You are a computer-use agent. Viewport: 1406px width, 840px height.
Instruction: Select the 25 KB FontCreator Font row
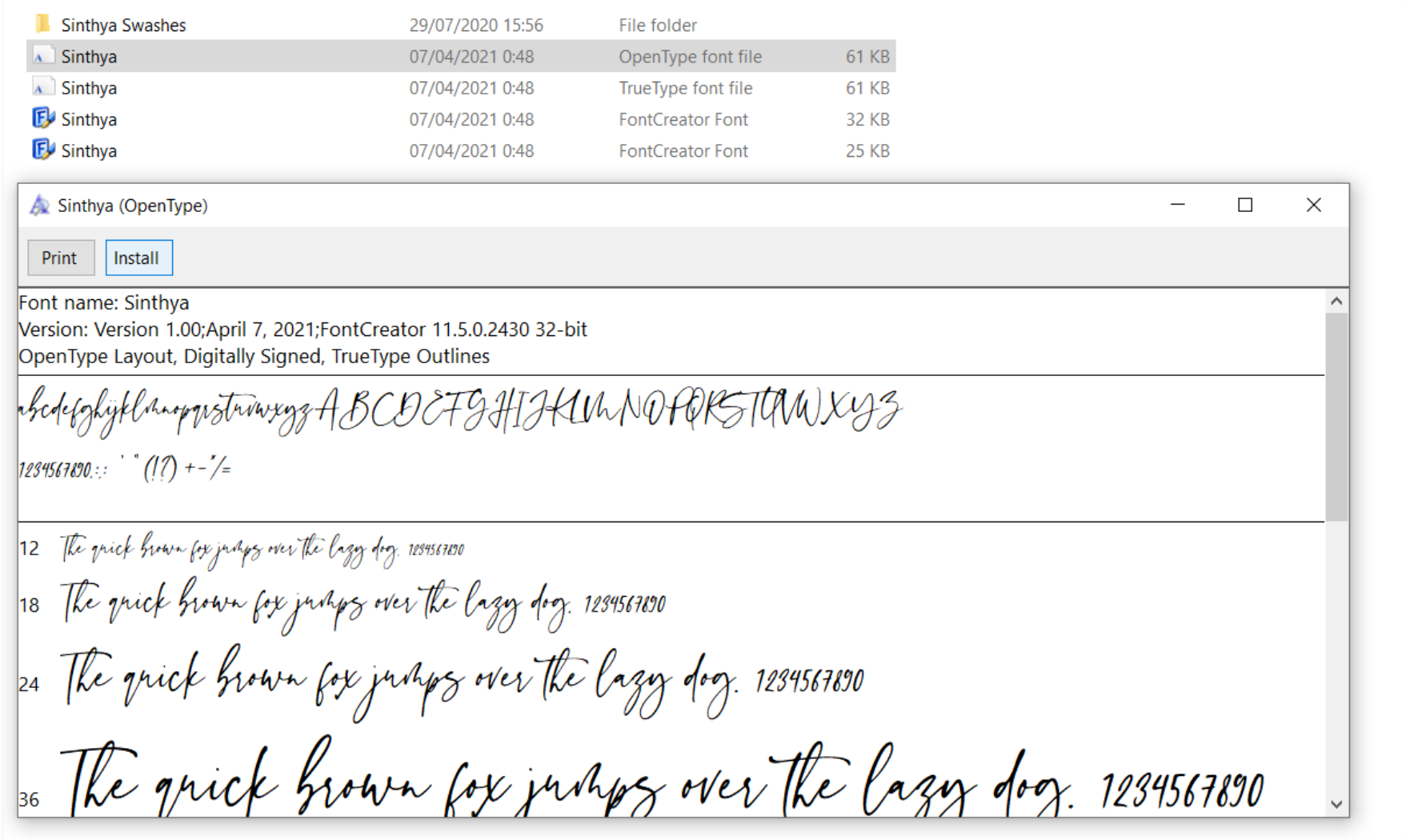pos(461,150)
